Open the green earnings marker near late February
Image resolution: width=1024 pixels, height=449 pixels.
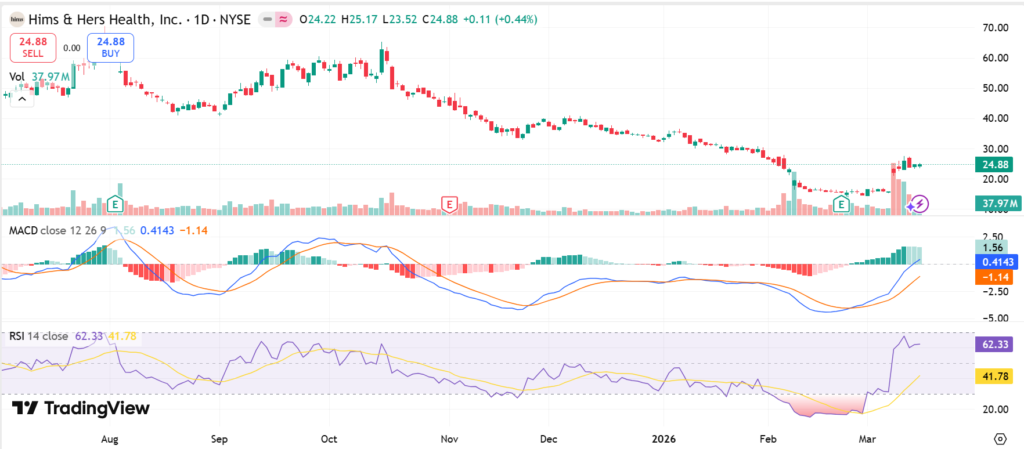(843, 204)
